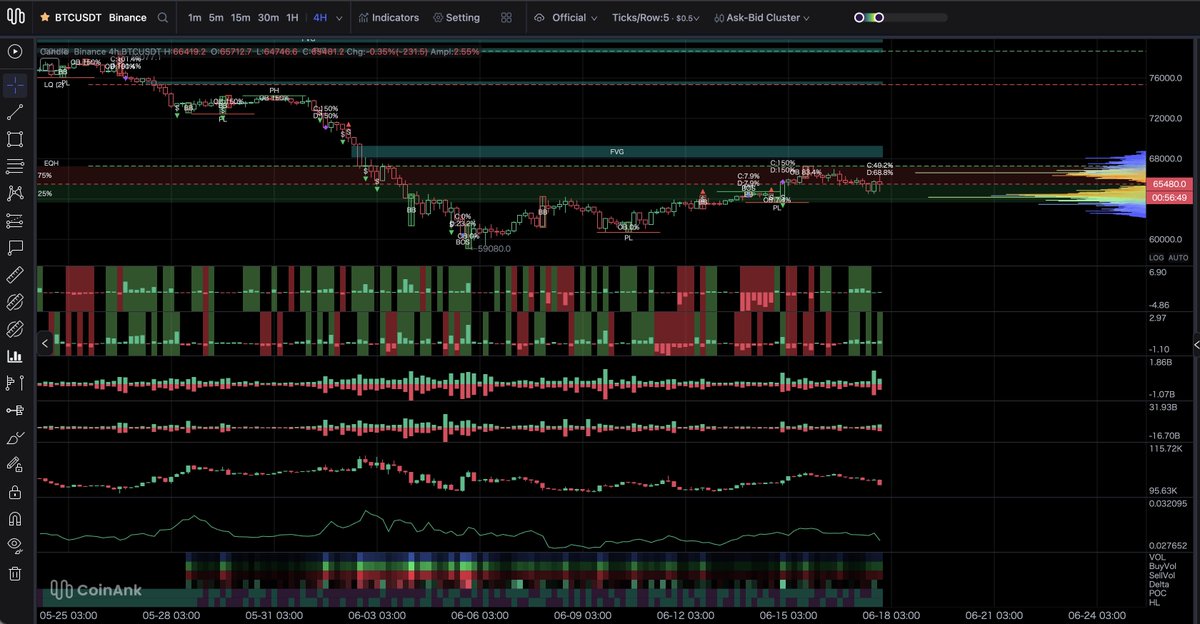Click the 115.72K axis value

pyautogui.click(x=1167, y=448)
